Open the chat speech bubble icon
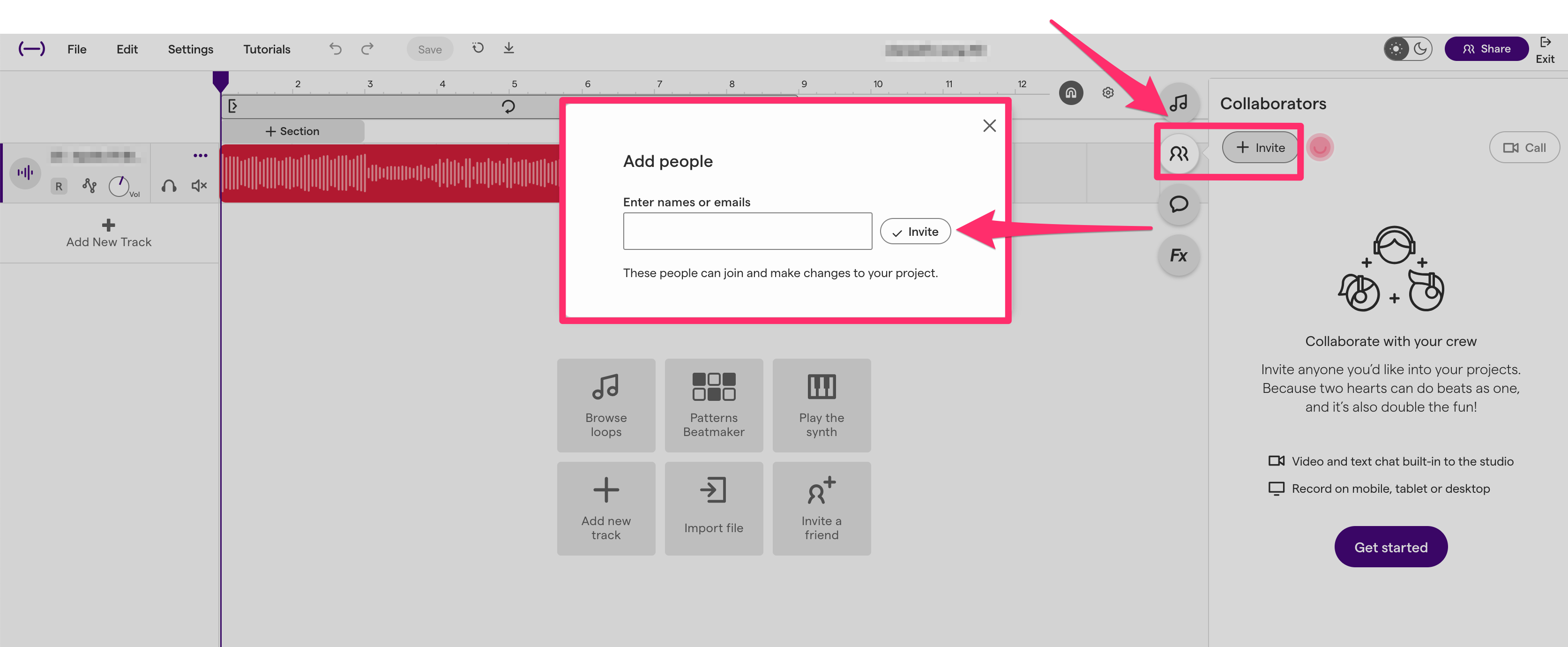The width and height of the screenshot is (1568, 647). 1179,204
